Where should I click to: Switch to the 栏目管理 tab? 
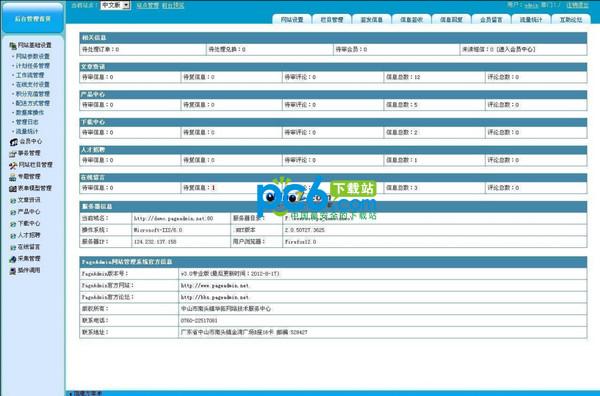click(332, 19)
